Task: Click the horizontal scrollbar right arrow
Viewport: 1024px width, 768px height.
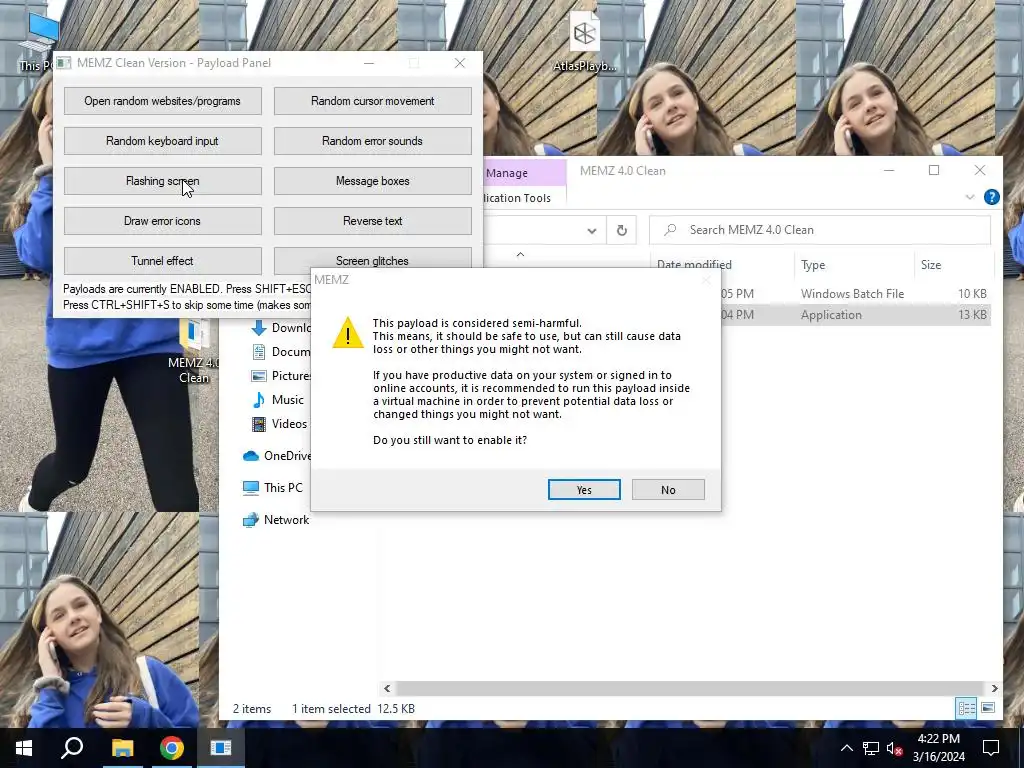Action: pos(994,688)
